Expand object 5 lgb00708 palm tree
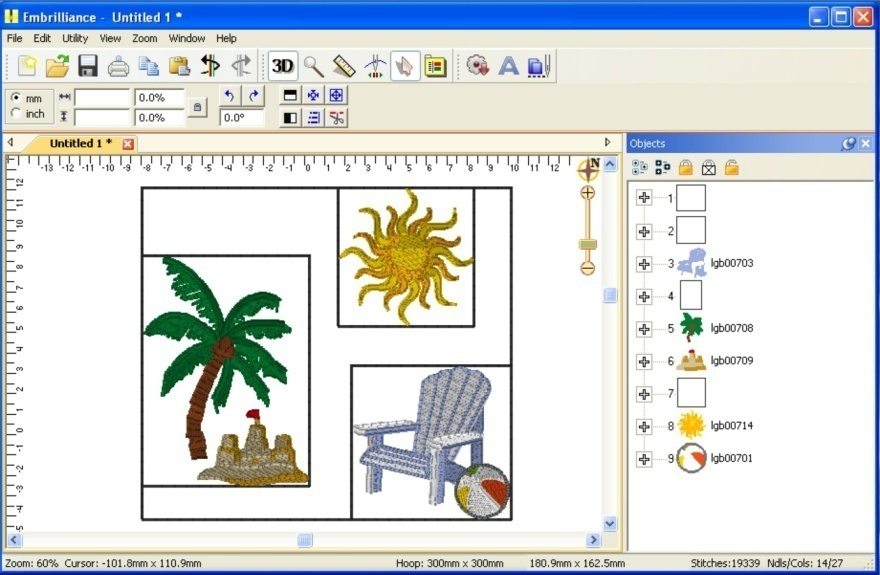Screen dimensions: 880x575 point(644,328)
